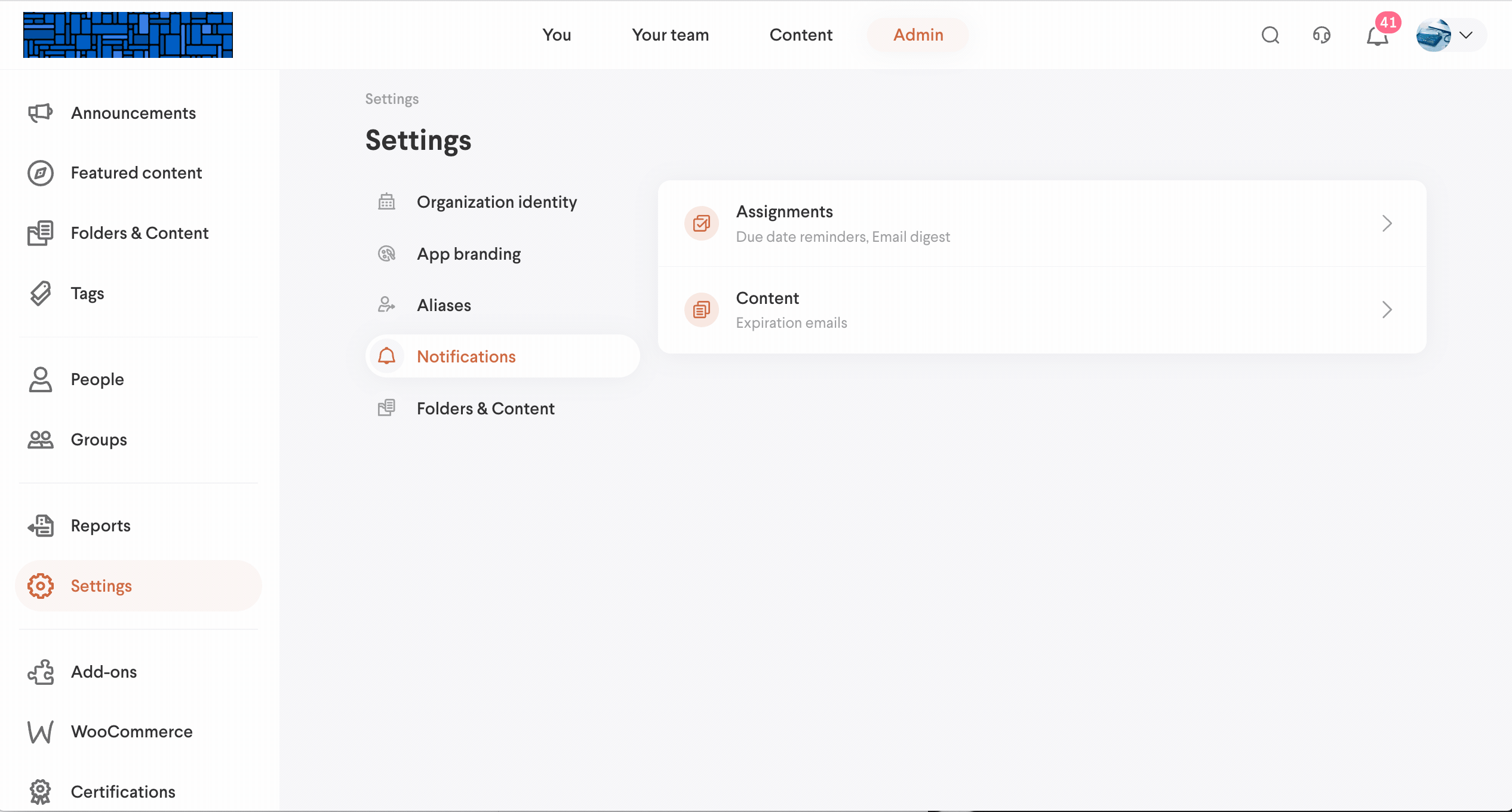1512x812 pixels.
Task: Open the Content row via its chevron arrow
Action: point(1387,309)
